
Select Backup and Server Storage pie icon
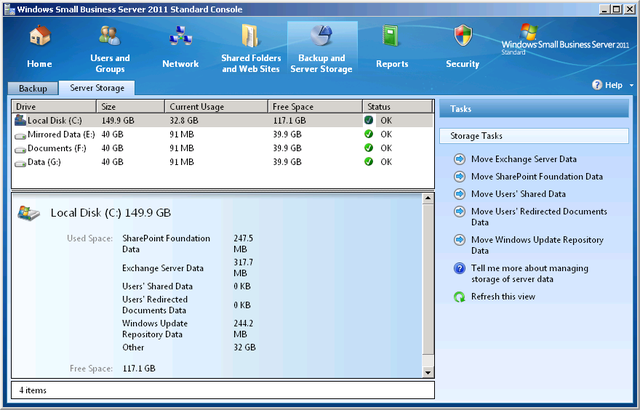tap(321, 35)
